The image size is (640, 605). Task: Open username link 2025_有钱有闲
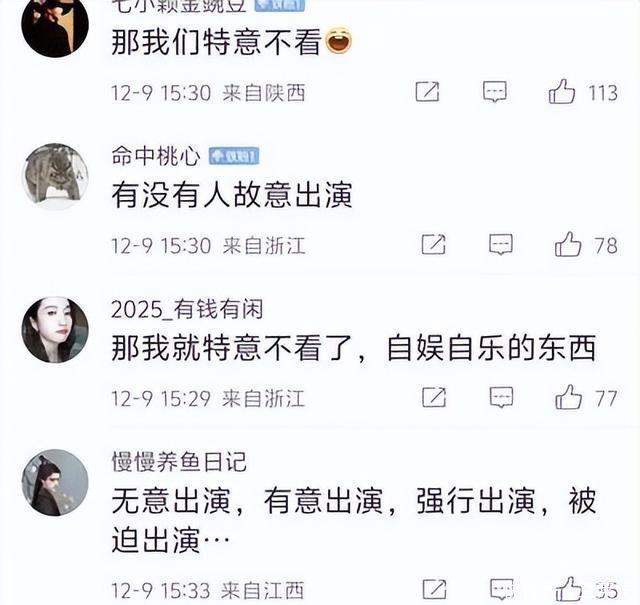187,309
